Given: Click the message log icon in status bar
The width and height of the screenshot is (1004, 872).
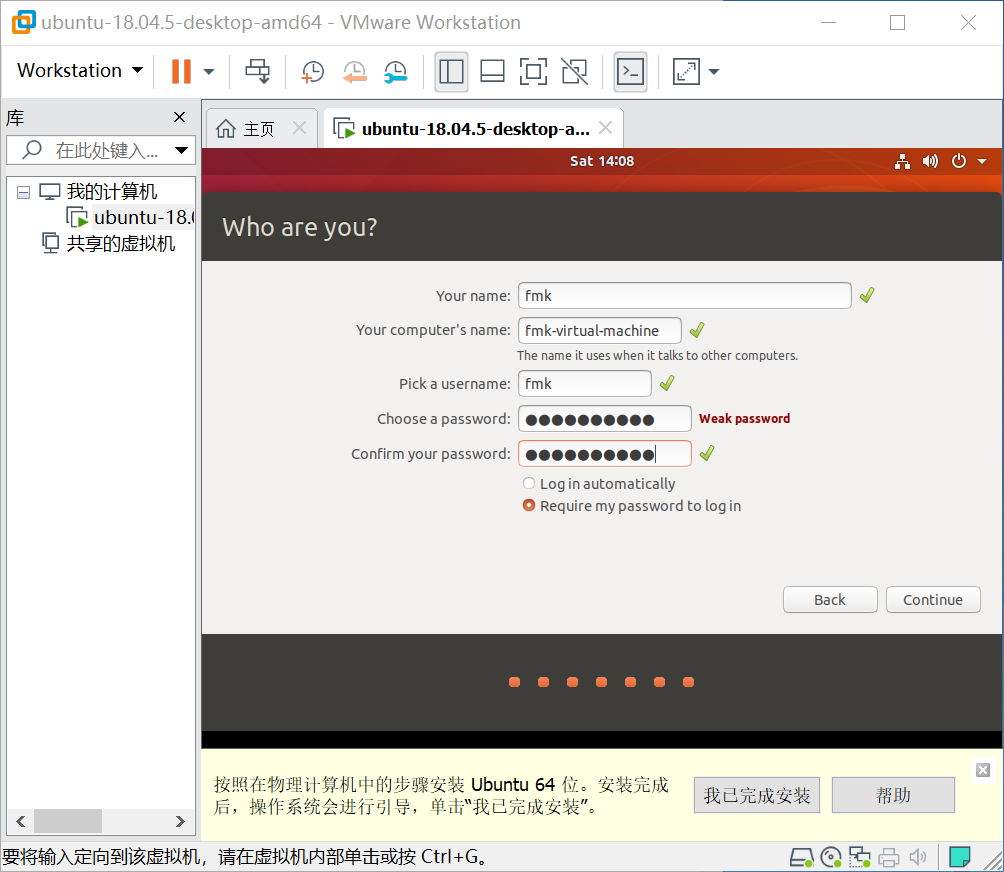Looking at the screenshot, I should coord(959,857).
